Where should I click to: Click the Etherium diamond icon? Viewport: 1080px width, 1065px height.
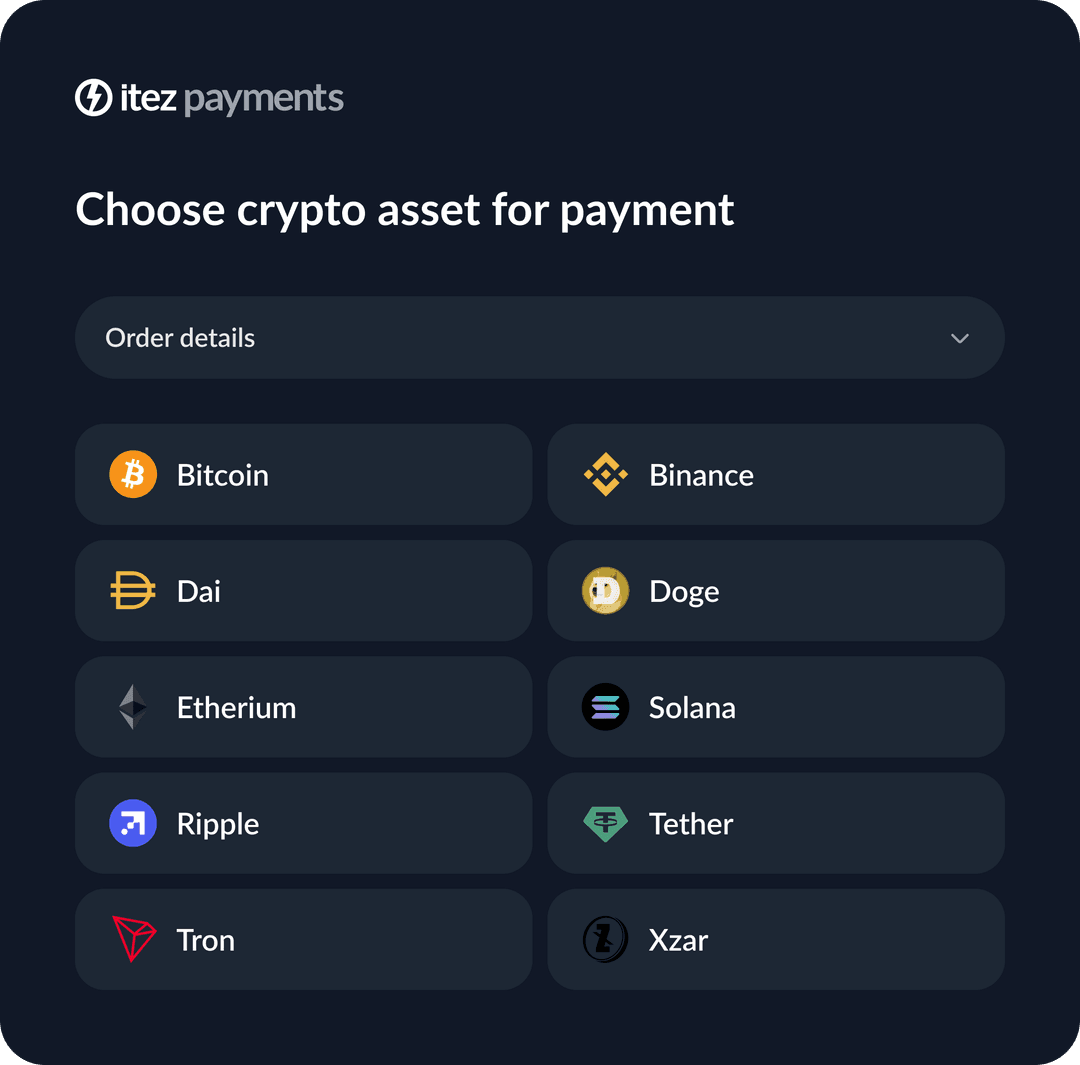133,707
